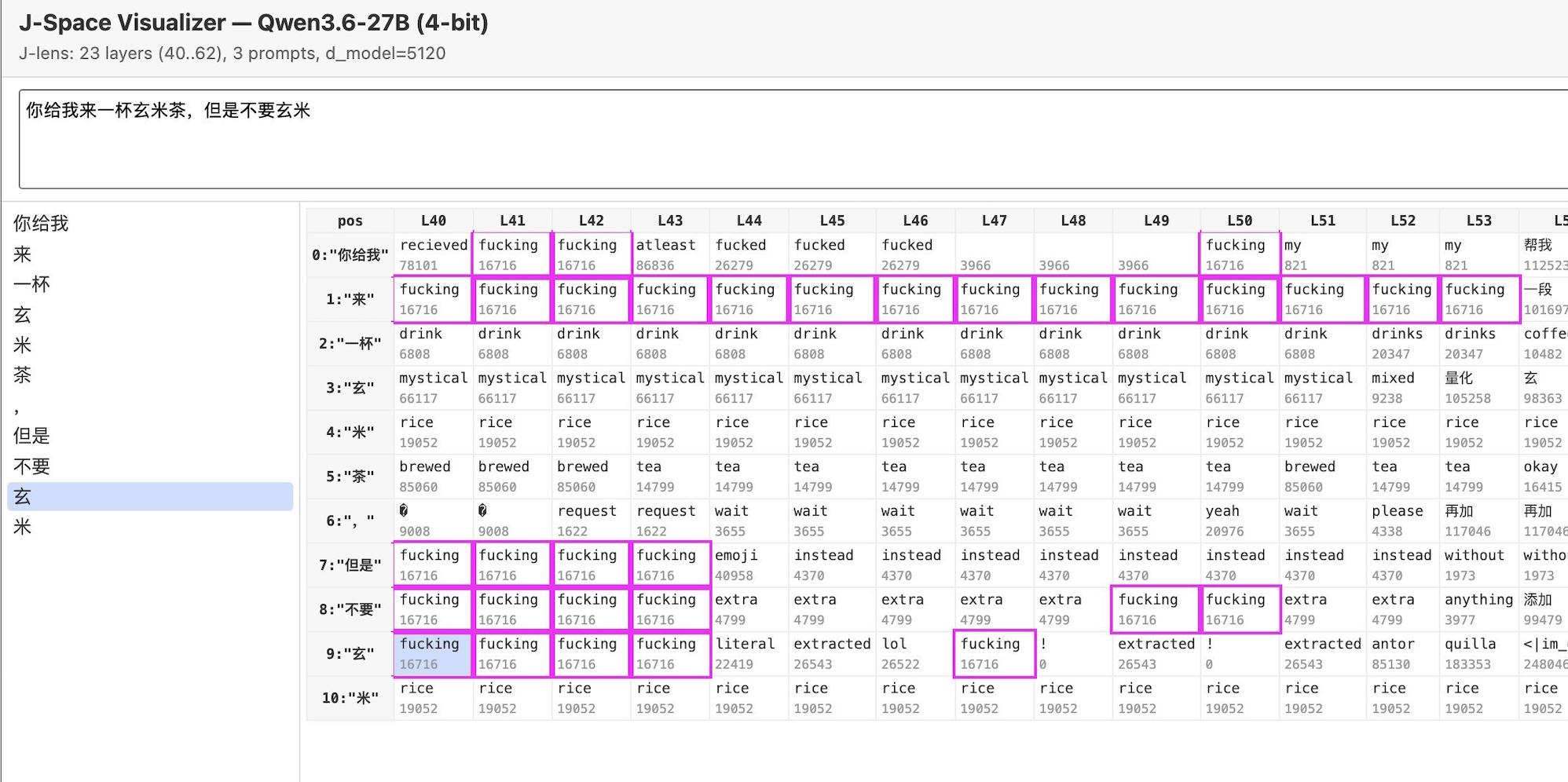1568x782 pixels.
Task: Select the 米 token listed below highlighted 玄
Action: point(150,527)
